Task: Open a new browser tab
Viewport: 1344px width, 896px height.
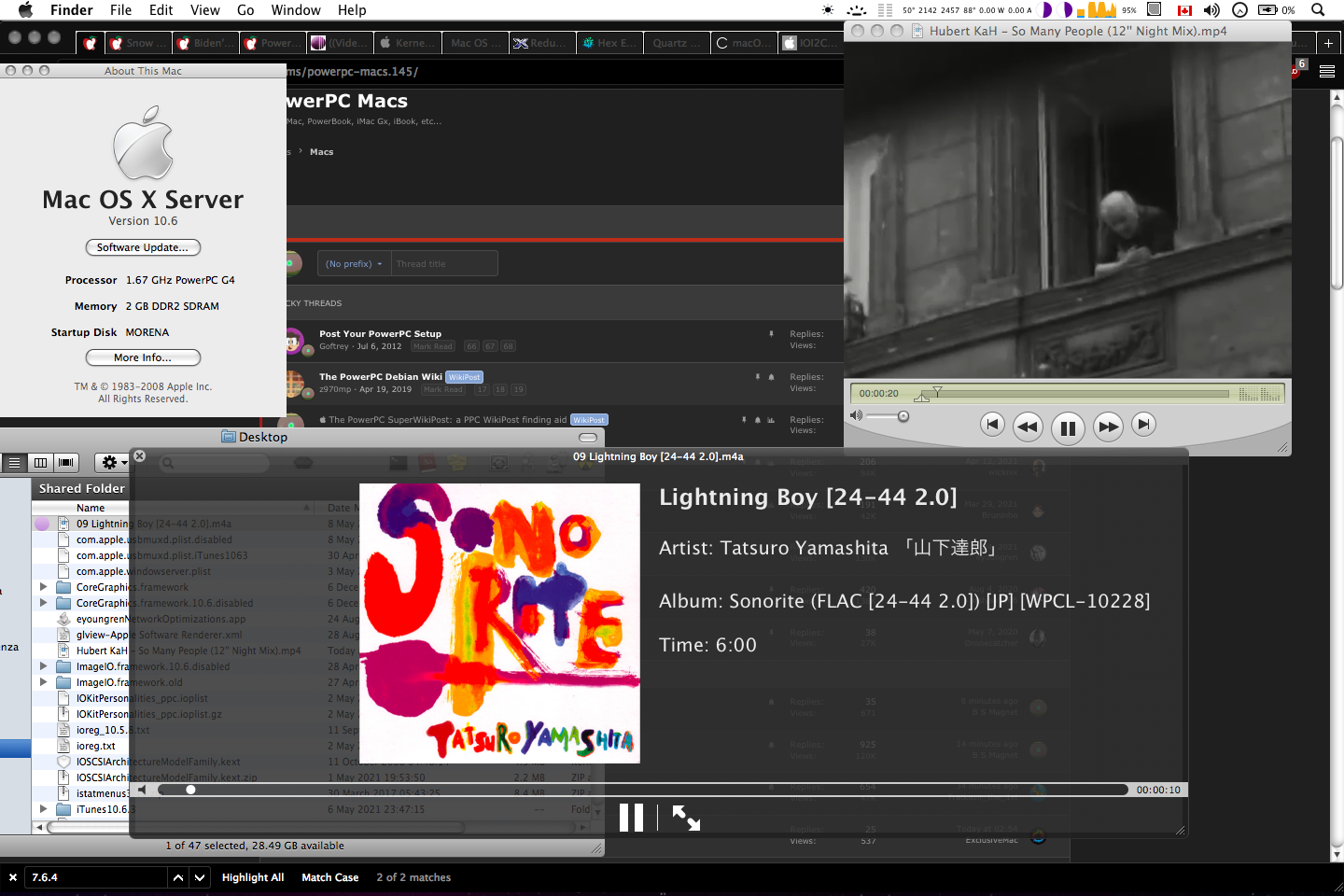Action: [1328, 43]
